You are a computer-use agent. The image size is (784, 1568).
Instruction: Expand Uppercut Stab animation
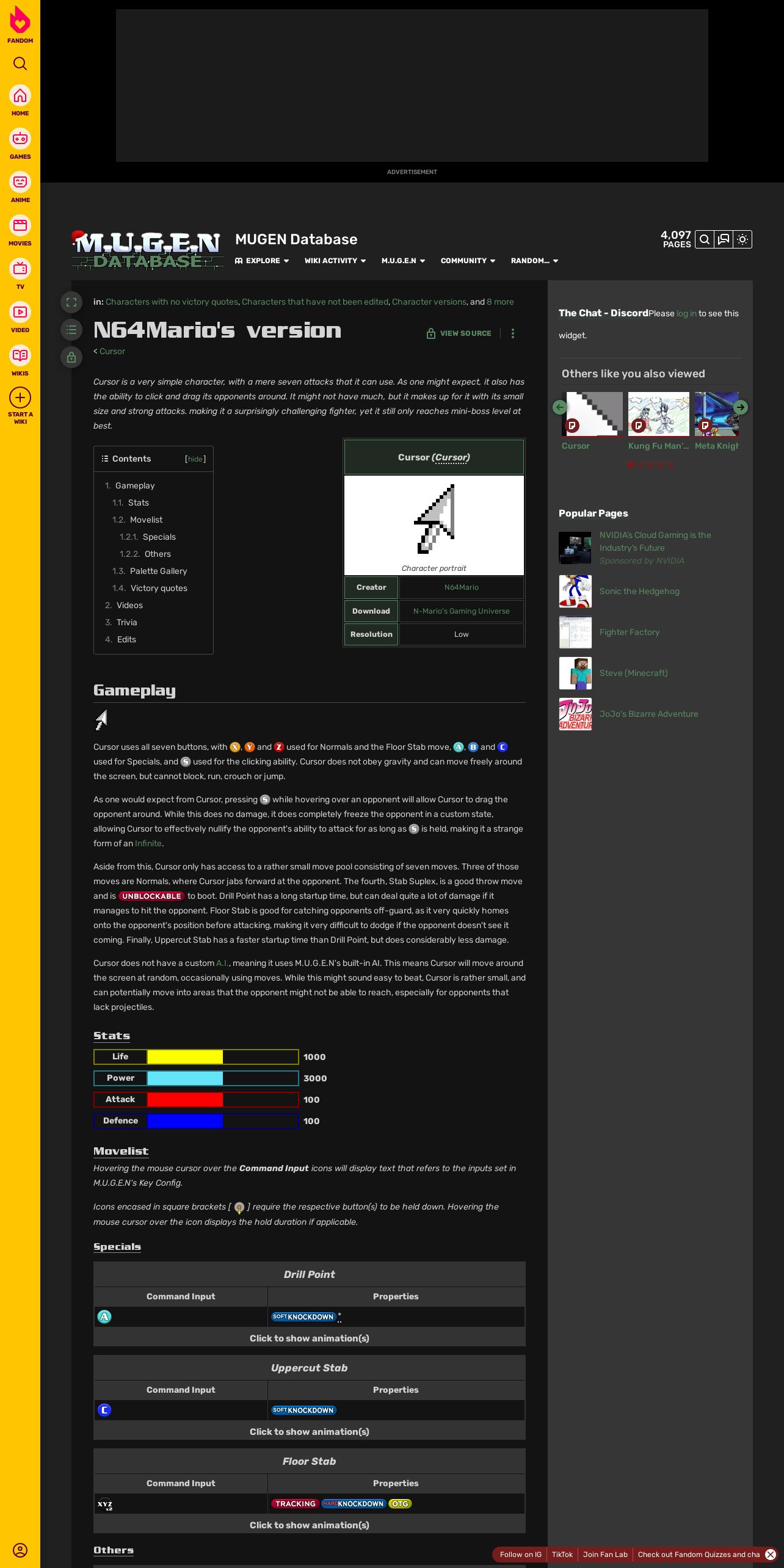[x=309, y=1431]
